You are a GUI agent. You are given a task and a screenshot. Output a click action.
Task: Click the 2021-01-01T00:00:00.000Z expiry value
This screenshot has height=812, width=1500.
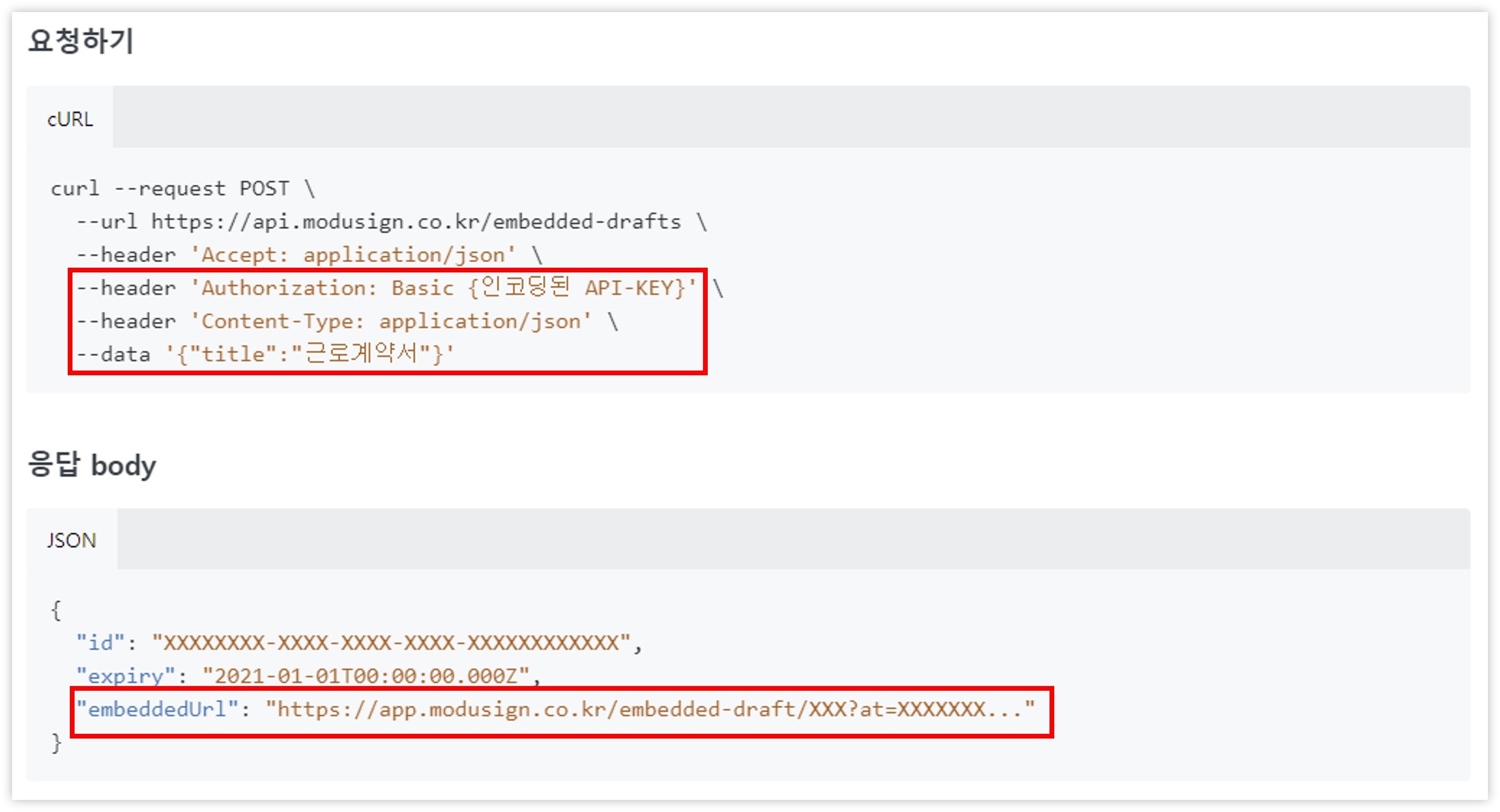pos(365,676)
